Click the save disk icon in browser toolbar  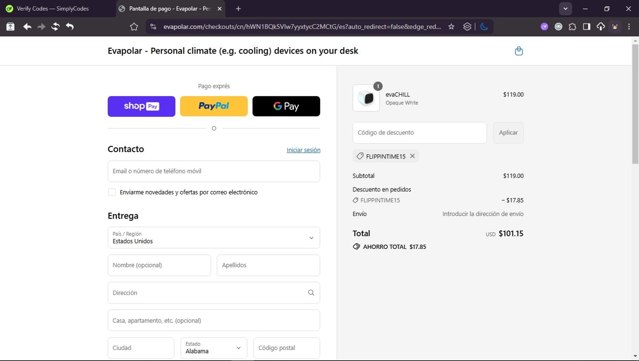pyautogui.click(x=10, y=26)
